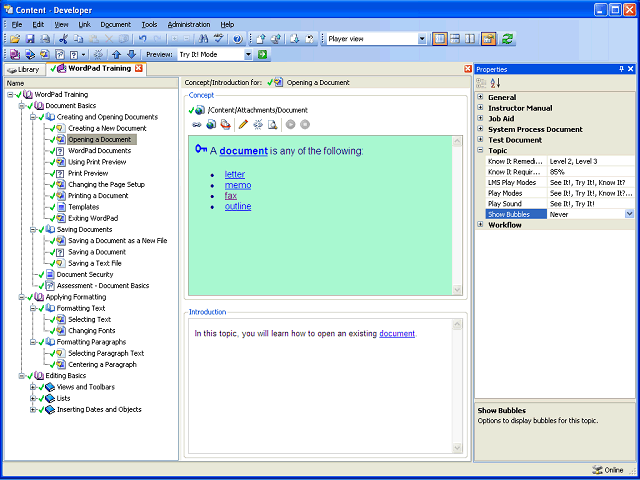Click the Help question mark icon
Screen dimensions: 640x480
point(238,39)
